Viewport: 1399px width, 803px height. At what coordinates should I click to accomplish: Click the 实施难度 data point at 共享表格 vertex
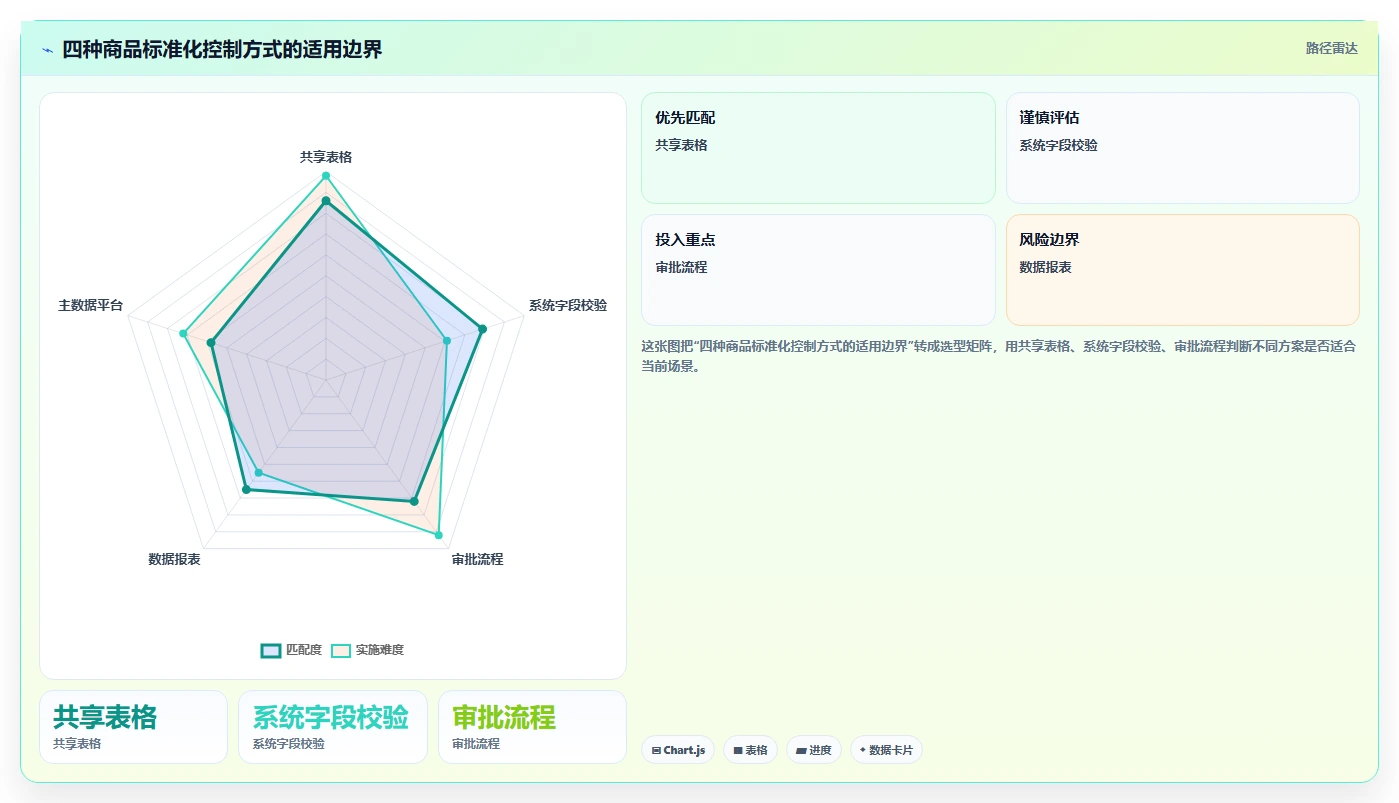325,177
